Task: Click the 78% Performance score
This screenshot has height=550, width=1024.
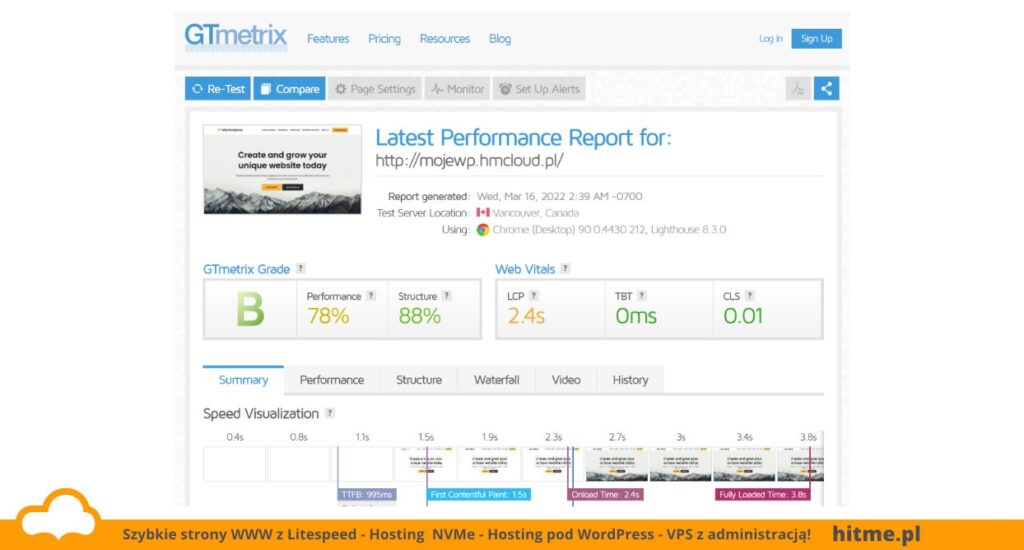Action: click(328, 316)
